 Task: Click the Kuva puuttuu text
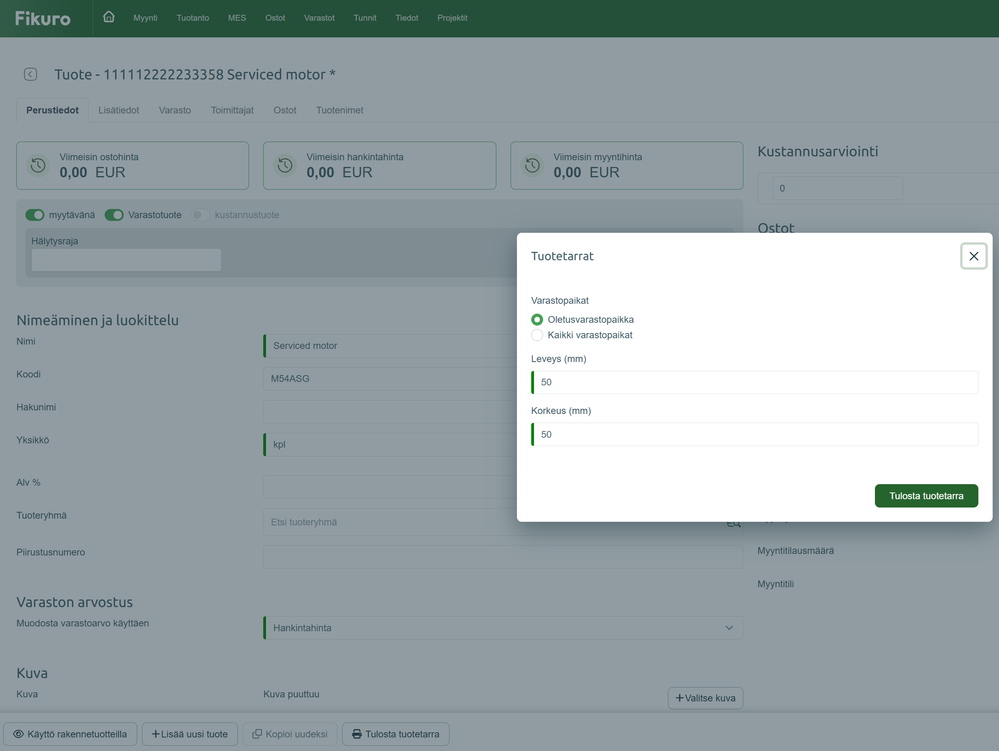coord(291,694)
